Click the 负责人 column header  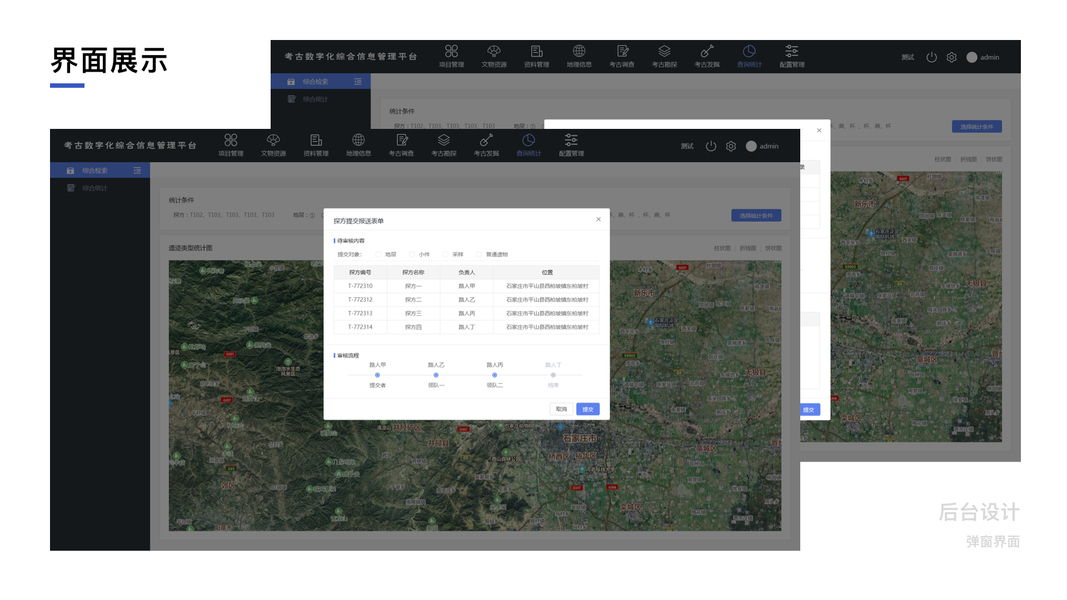[467, 272]
